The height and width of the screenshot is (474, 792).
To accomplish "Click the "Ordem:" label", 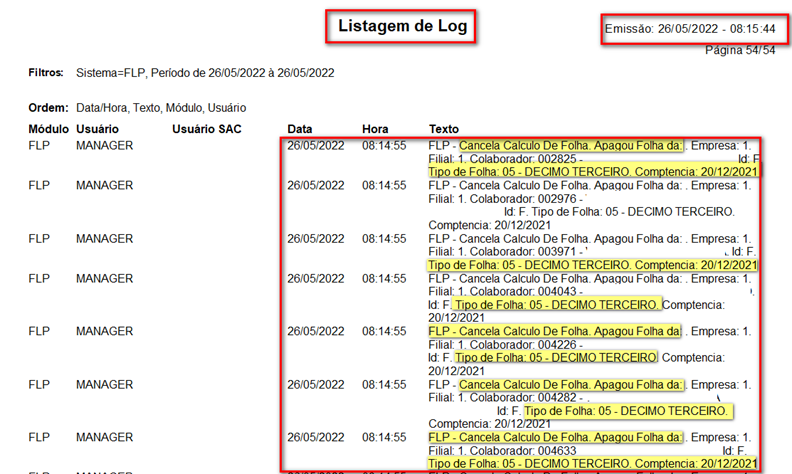I will pos(48,108).
